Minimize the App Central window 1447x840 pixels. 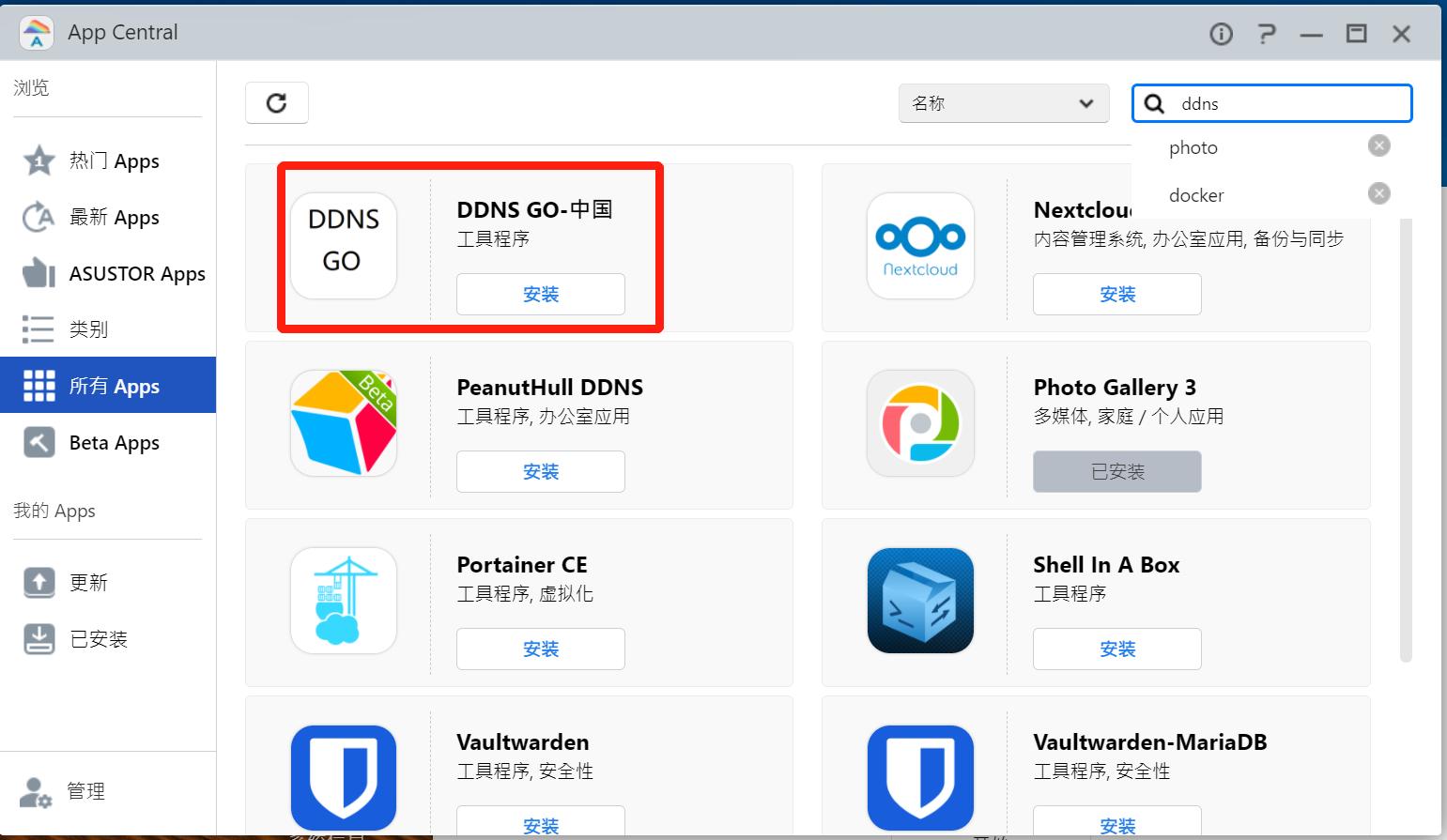(1312, 35)
